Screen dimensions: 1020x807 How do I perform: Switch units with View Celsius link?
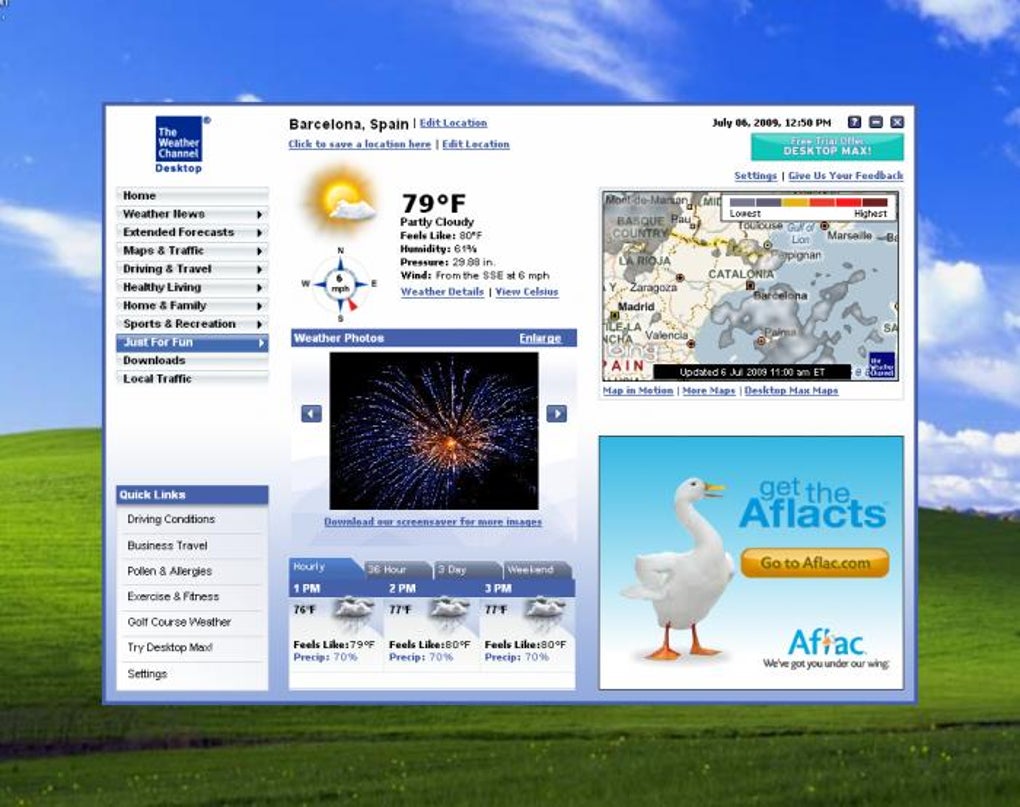point(527,292)
